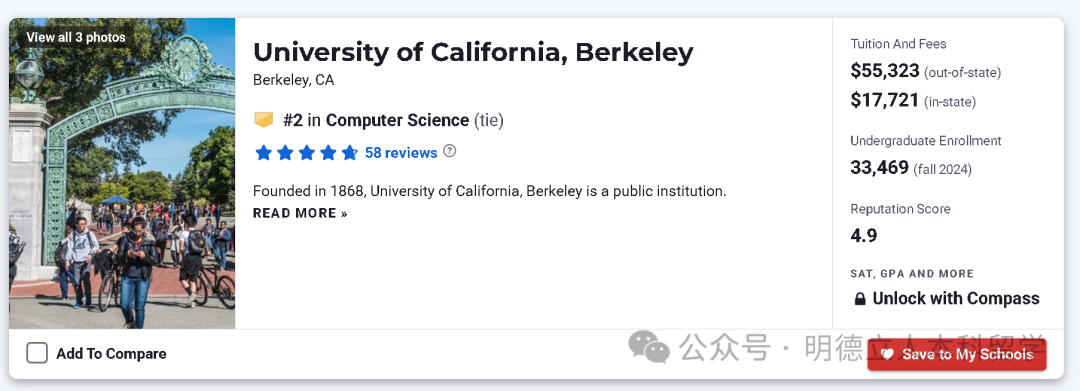
Task: Click the heart icon on the red button
Action: click(887, 354)
